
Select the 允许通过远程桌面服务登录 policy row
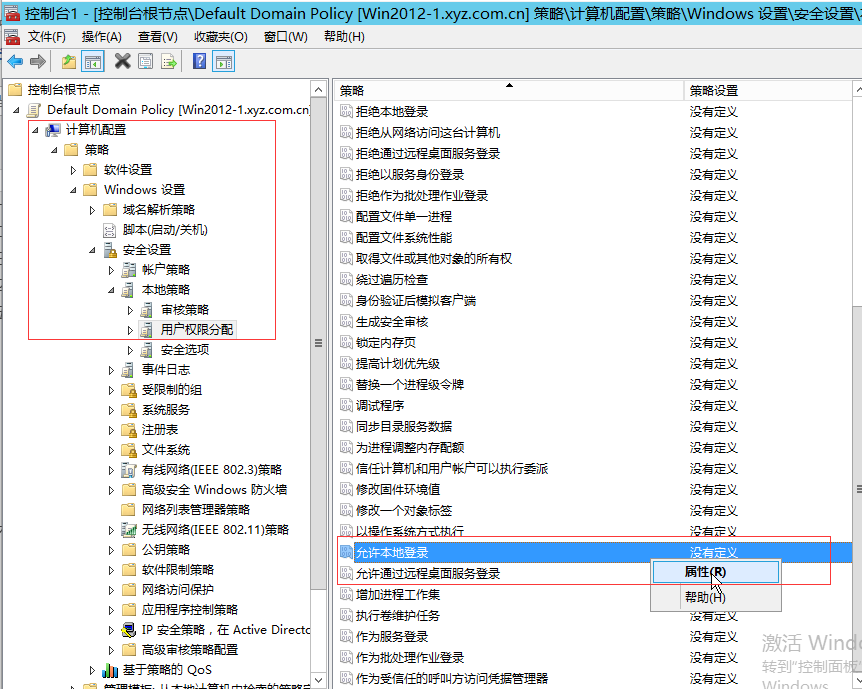[593, 574]
